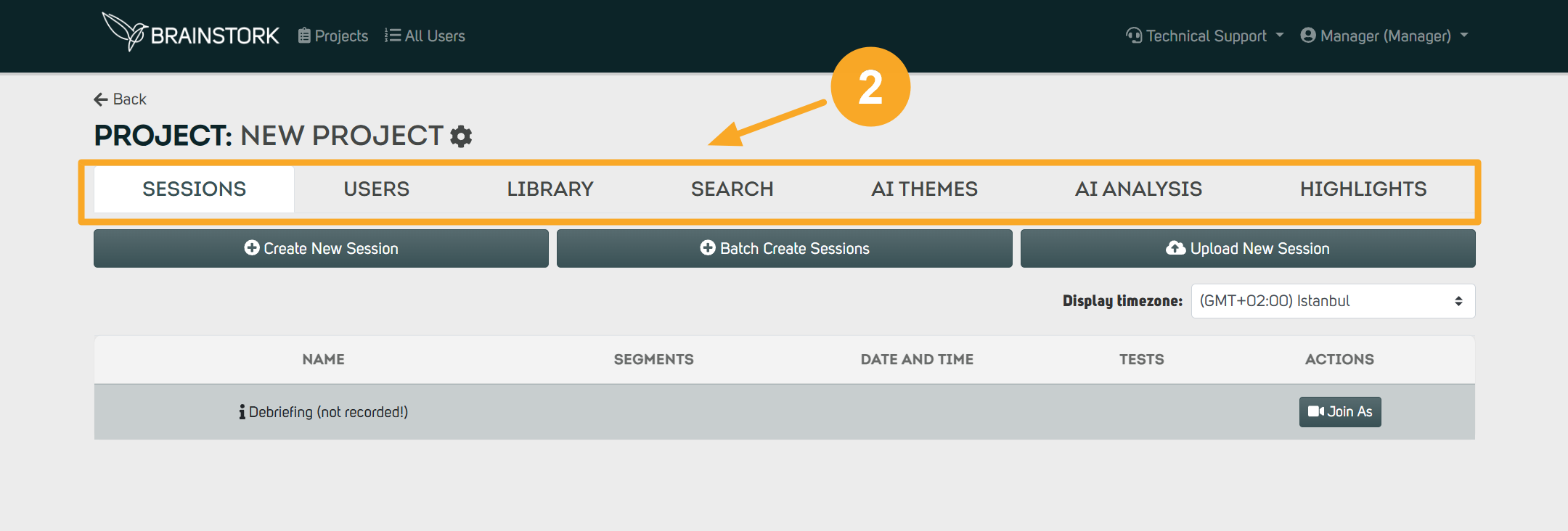Click the Debriefing info icon
The width and height of the screenshot is (1568, 531).
click(242, 412)
